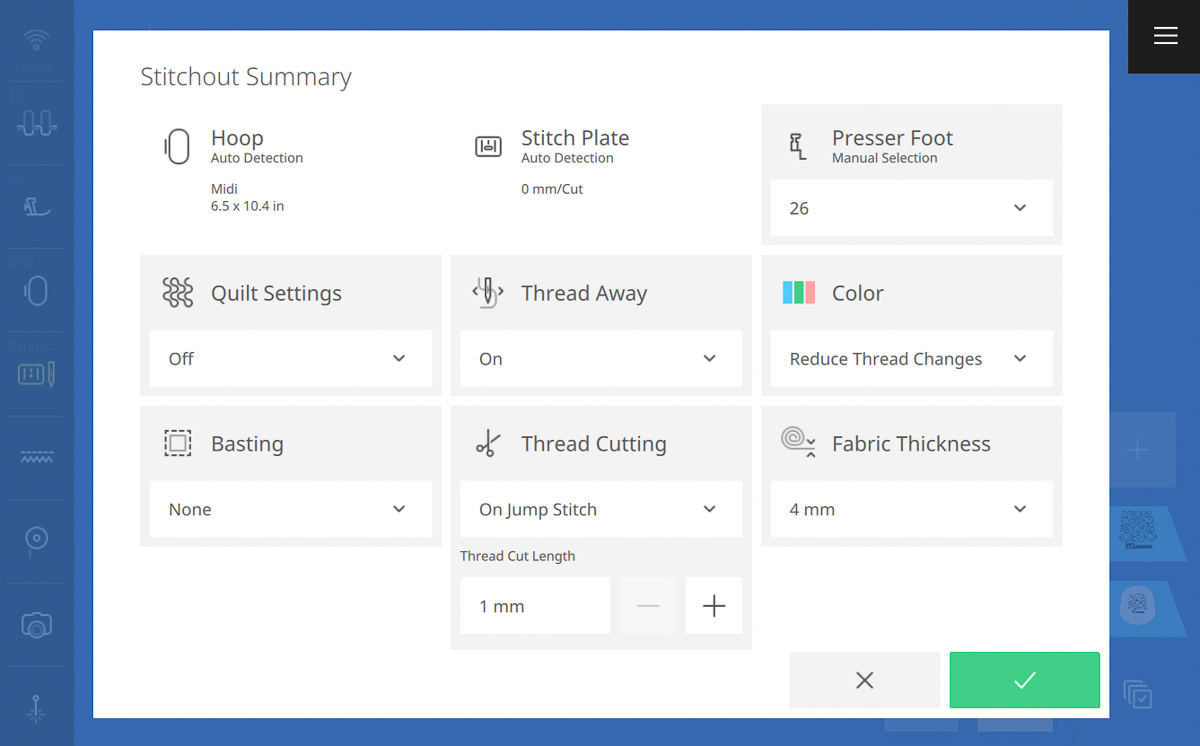The height and width of the screenshot is (746, 1200).
Task: Toggle the Thread Away On dropdown
Action: click(601, 359)
